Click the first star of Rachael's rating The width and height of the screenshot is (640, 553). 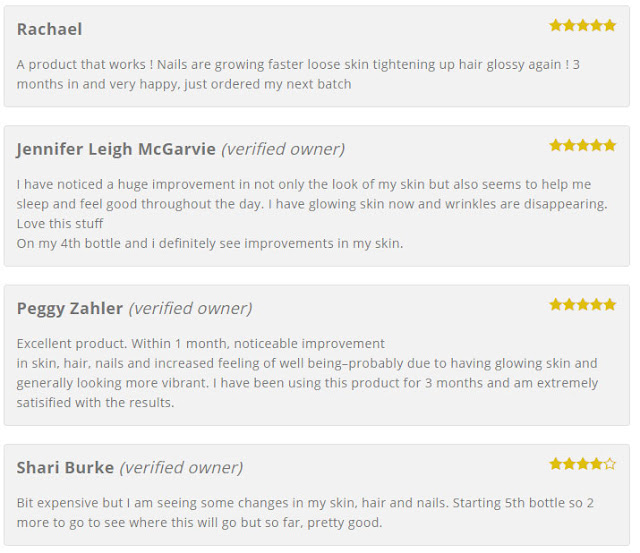coord(555,25)
